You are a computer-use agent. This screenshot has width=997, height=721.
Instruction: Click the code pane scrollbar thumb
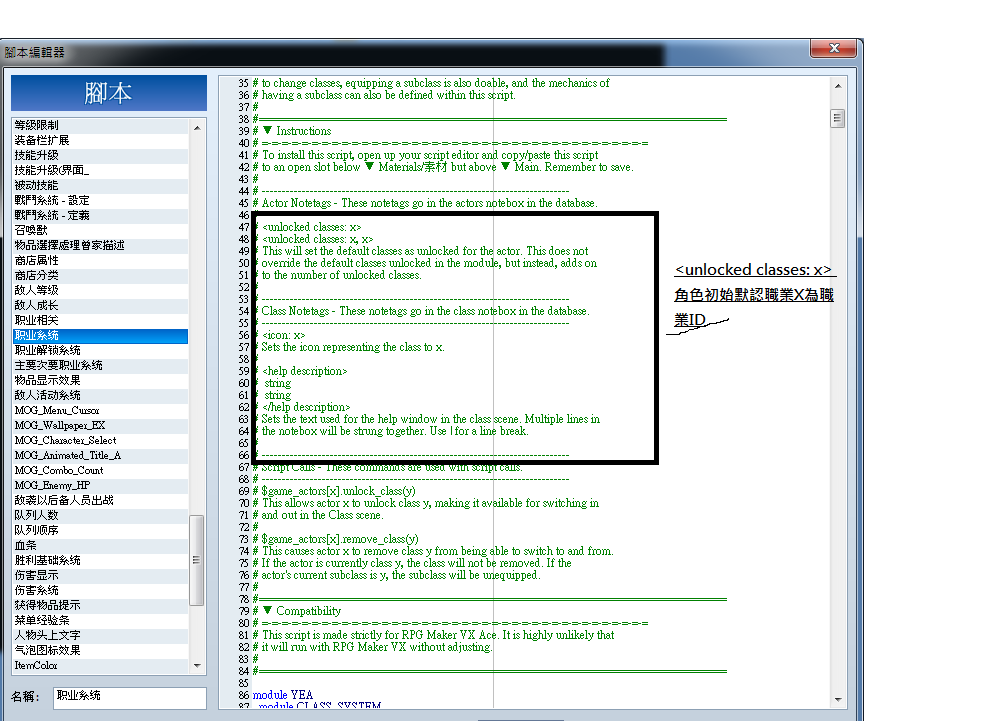click(x=837, y=118)
